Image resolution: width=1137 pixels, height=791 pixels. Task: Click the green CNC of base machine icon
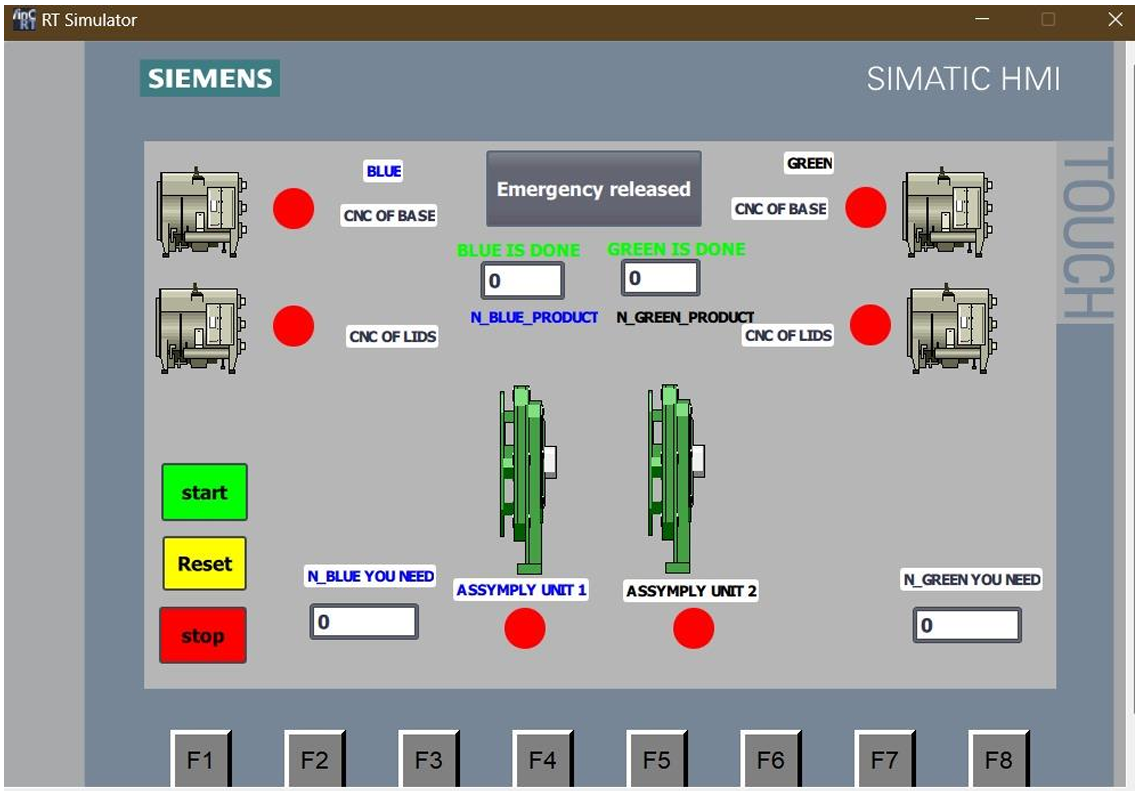(947, 212)
